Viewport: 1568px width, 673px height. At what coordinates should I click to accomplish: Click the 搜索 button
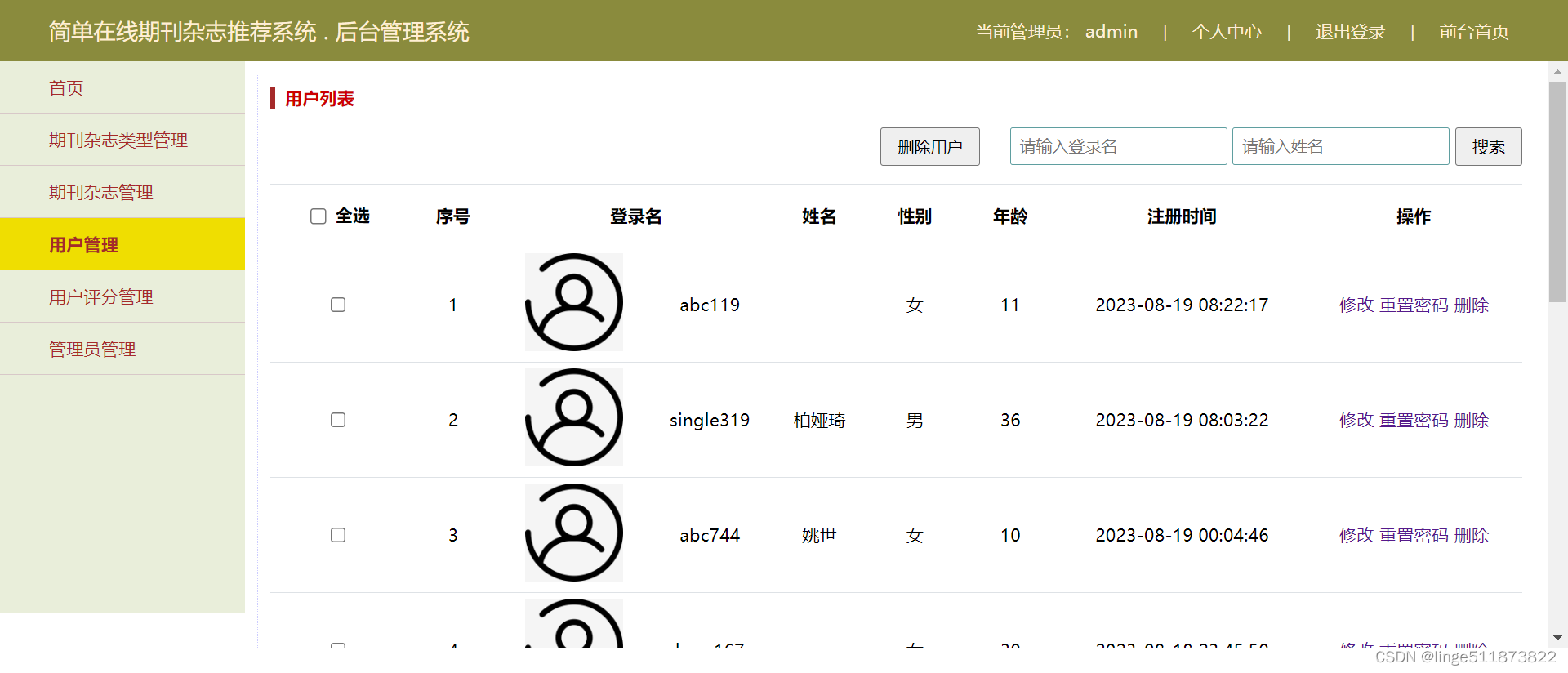point(1489,147)
